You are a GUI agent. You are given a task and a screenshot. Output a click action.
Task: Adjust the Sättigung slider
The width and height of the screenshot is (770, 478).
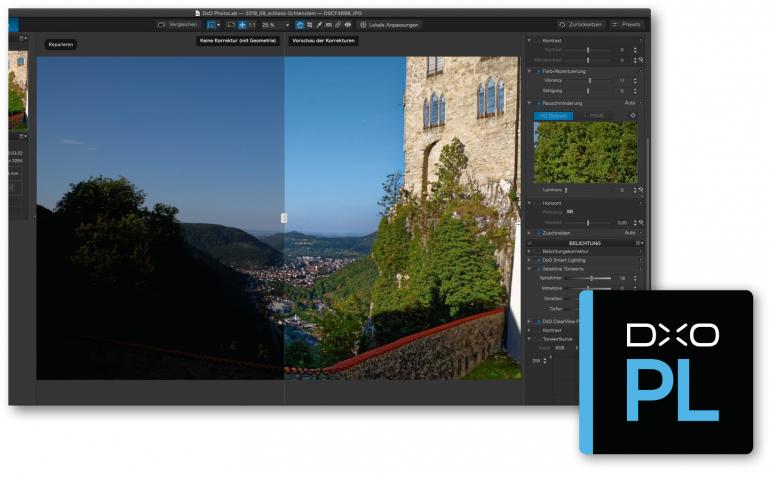pos(588,91)
